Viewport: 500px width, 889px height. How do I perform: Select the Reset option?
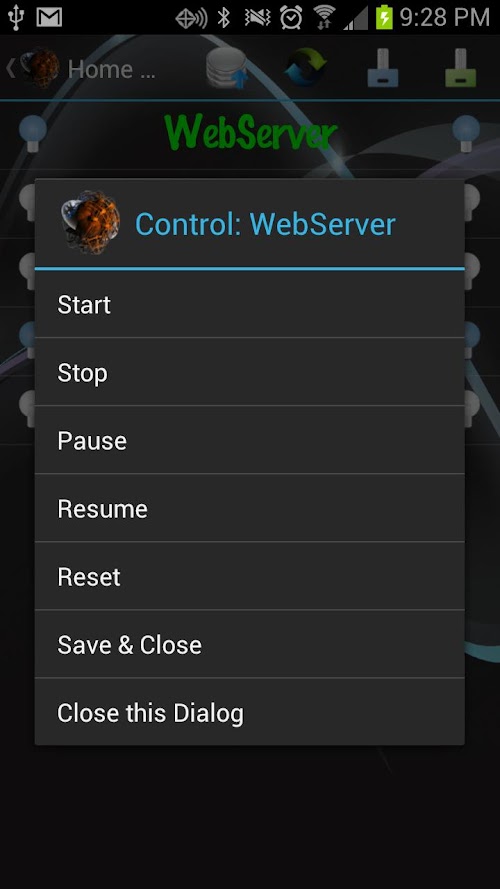[249, 576]
